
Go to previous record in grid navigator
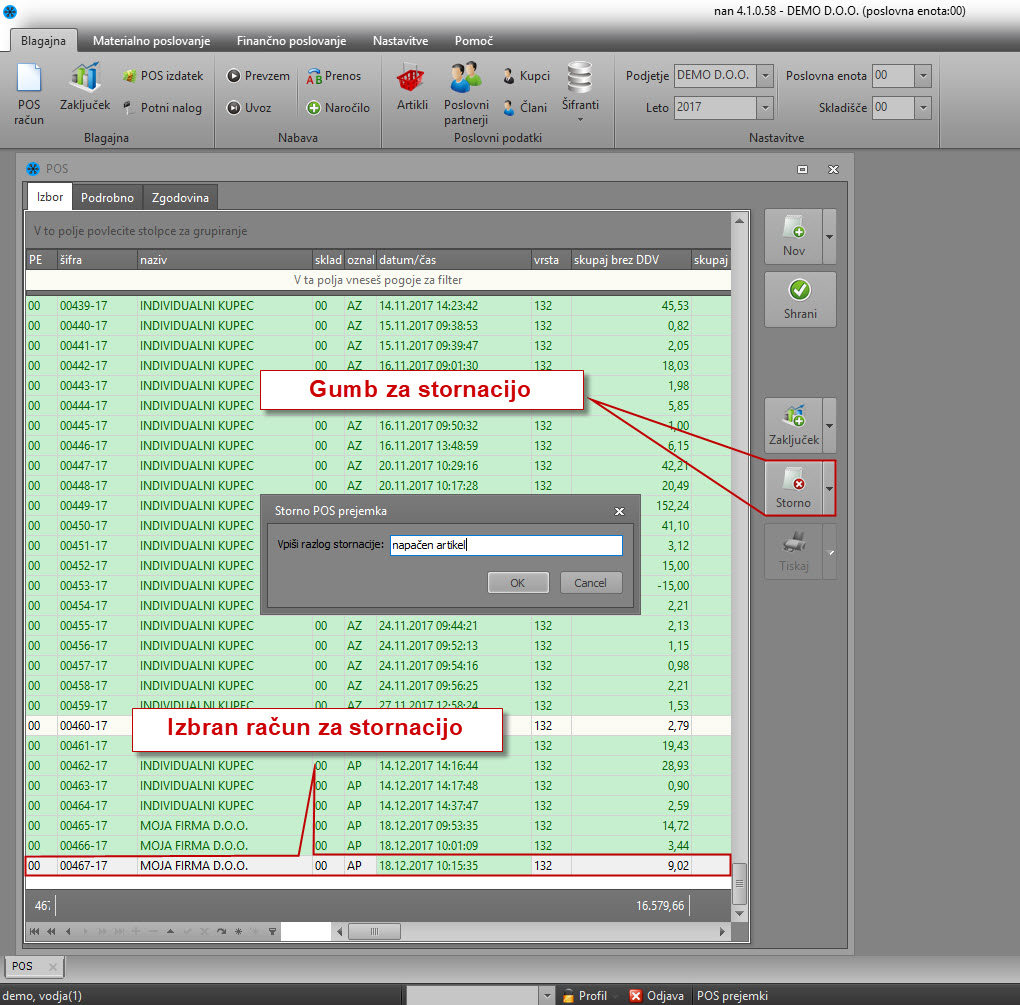[68, 931]
